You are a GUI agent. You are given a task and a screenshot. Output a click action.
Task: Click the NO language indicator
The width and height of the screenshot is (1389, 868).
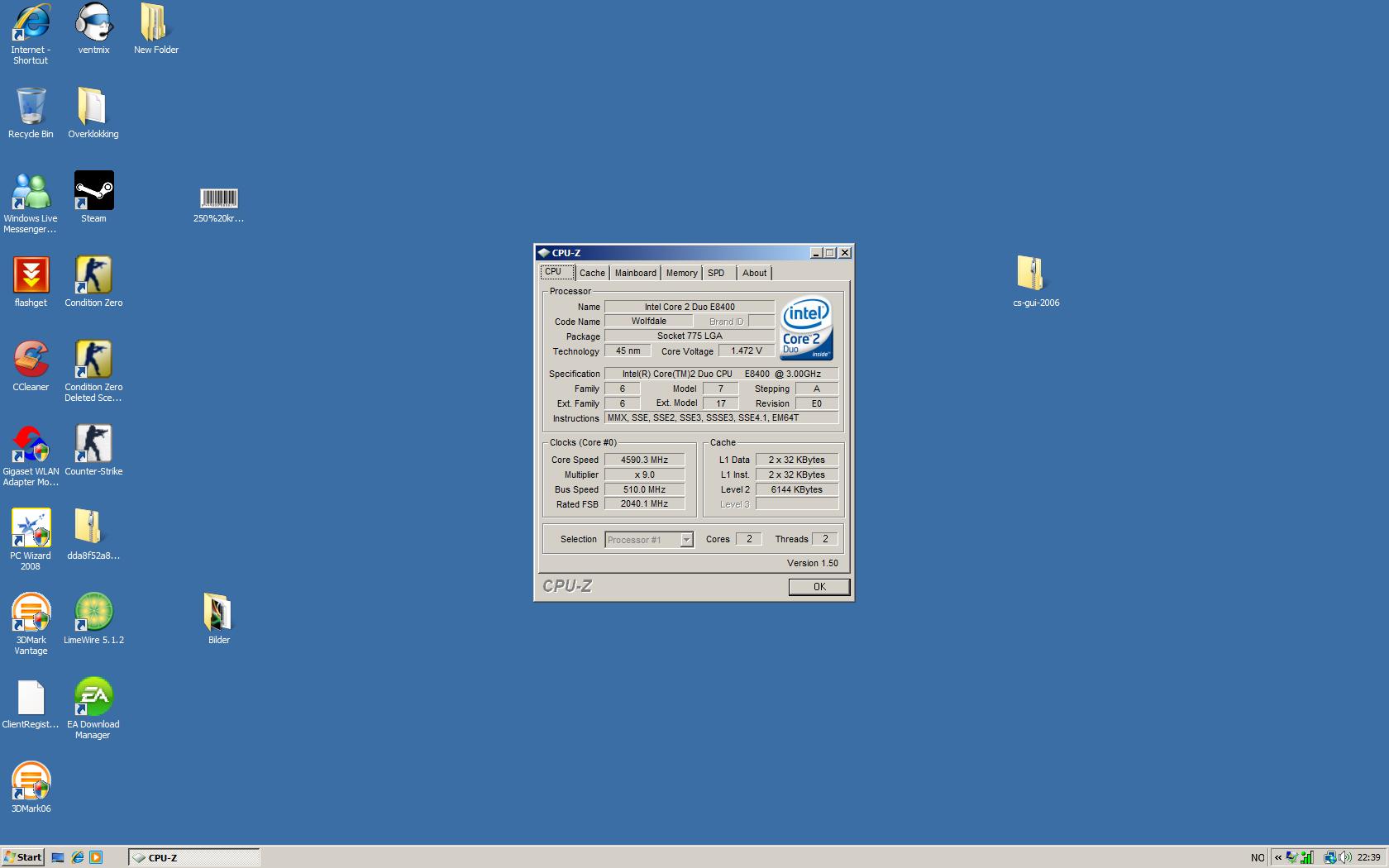coord(1258,857)
